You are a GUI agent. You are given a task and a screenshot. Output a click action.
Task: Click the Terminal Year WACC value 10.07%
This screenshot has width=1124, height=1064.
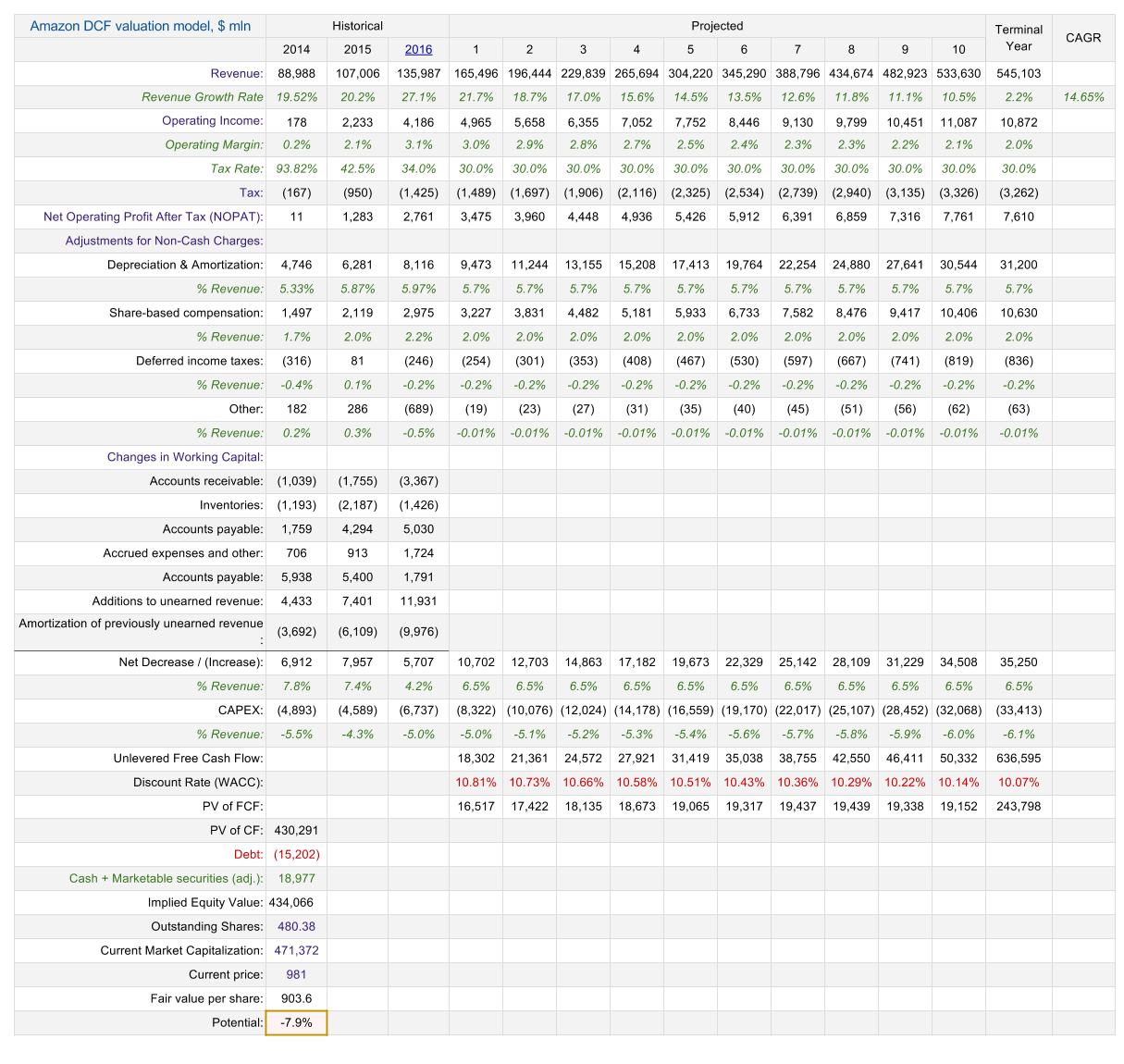[x=1019, y=782]
